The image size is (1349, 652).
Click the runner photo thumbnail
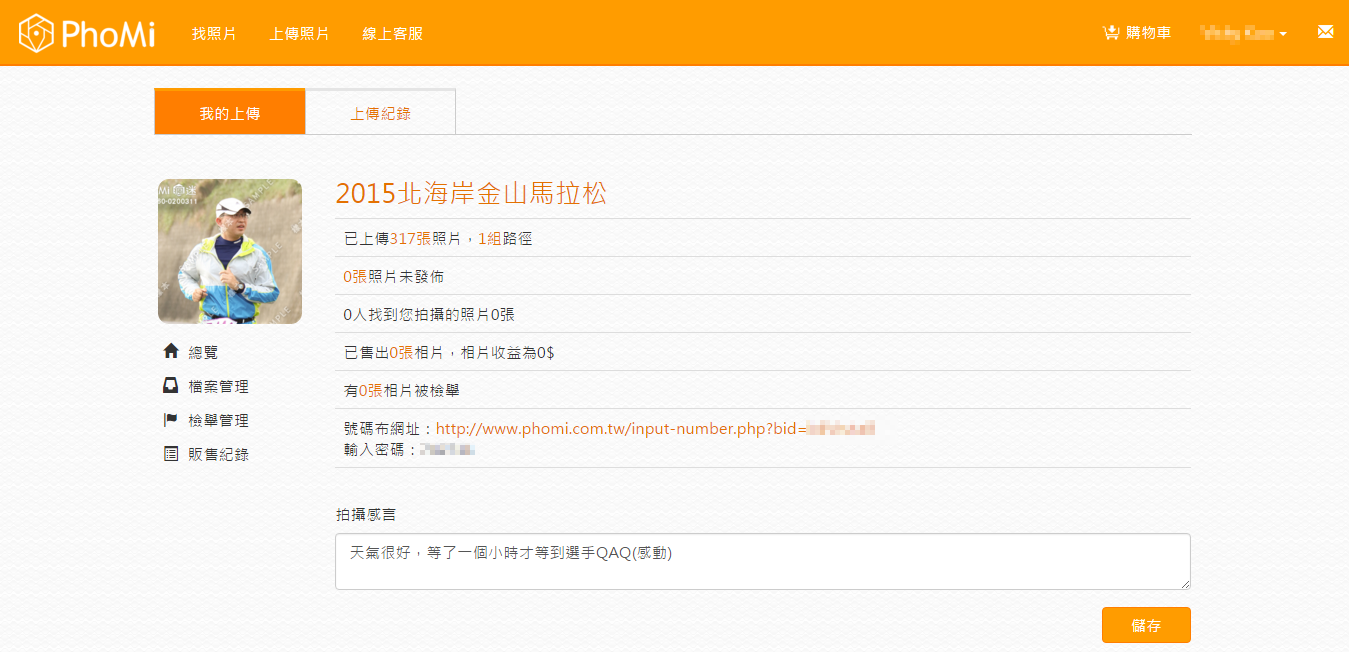pos(230,251)
